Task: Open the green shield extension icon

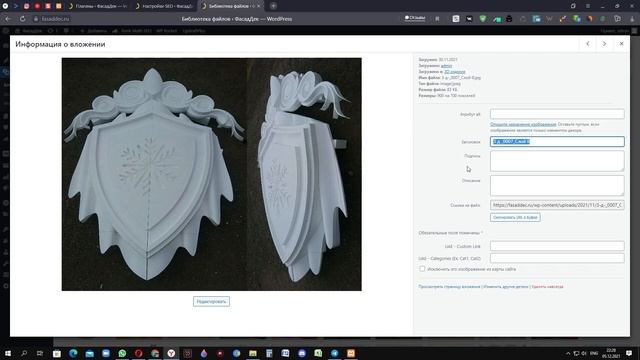Action: (483, 19)
